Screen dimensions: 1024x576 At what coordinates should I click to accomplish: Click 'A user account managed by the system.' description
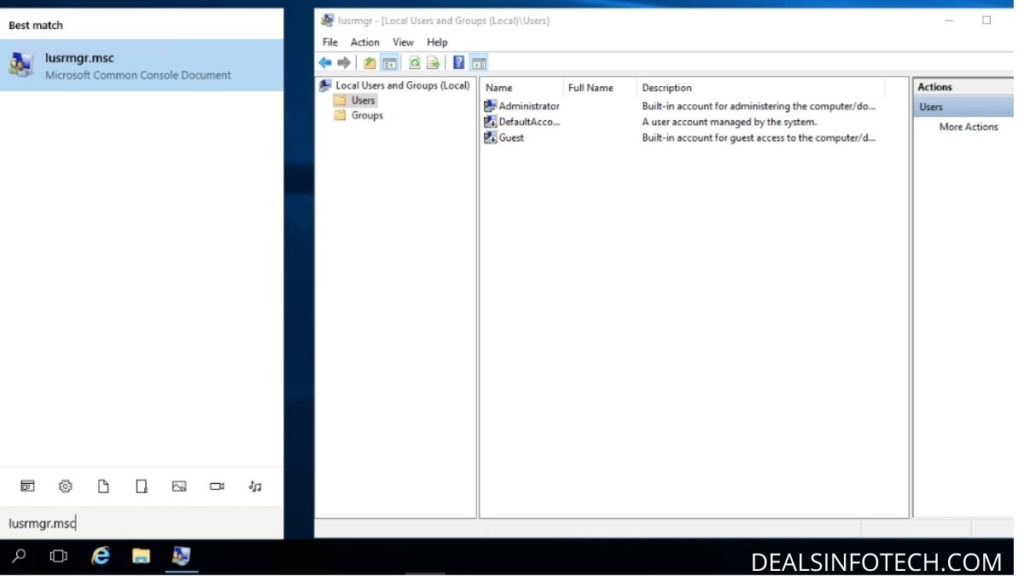[729, 121]
